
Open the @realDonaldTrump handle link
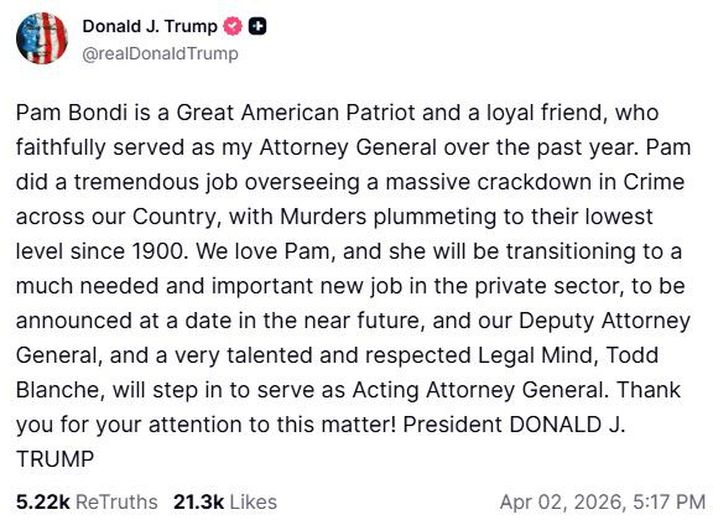pyautogui.click(x=160, y=53)
